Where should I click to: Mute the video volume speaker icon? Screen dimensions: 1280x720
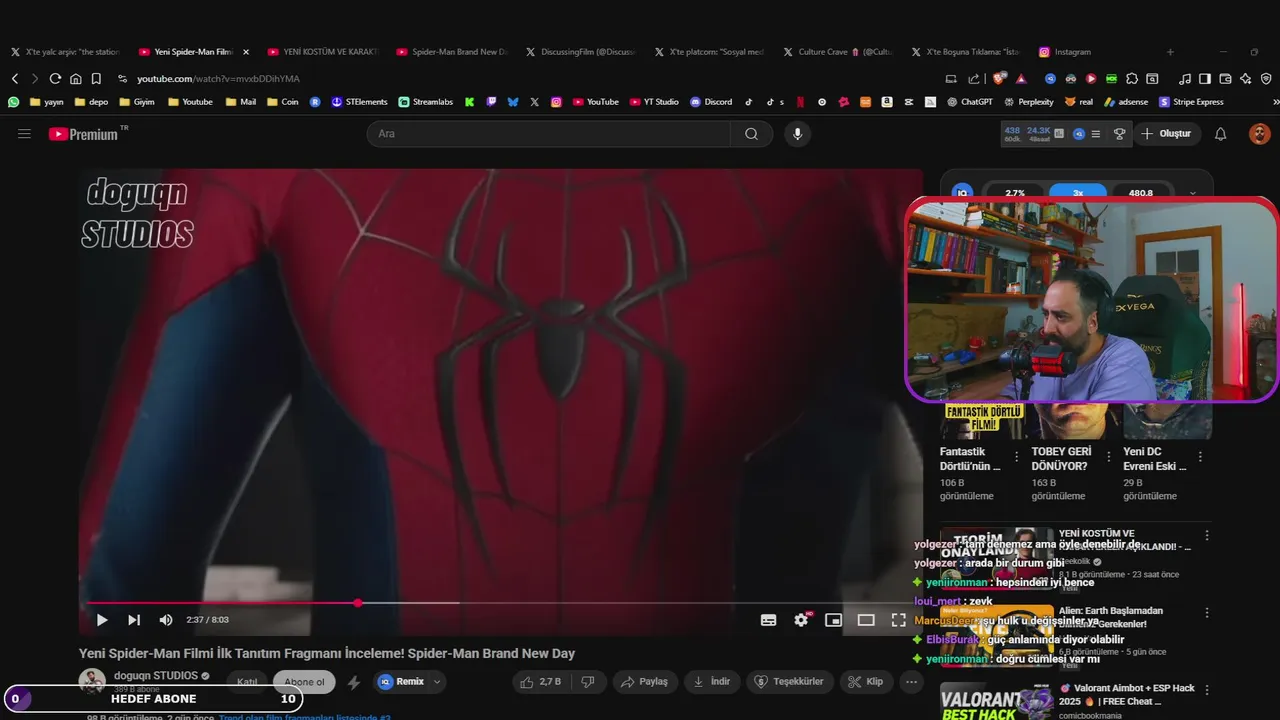pos(166,620)
